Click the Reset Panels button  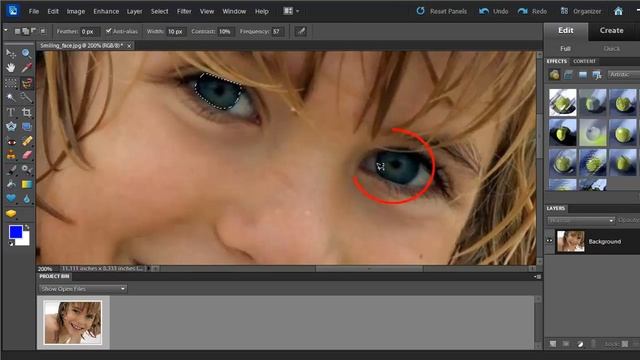pos(442,11)
